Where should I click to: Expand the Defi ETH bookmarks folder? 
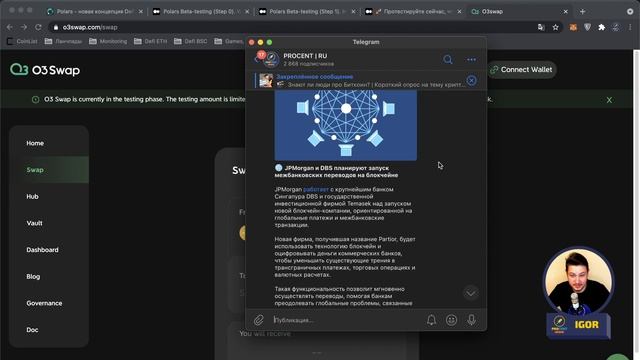pos(151,41)
